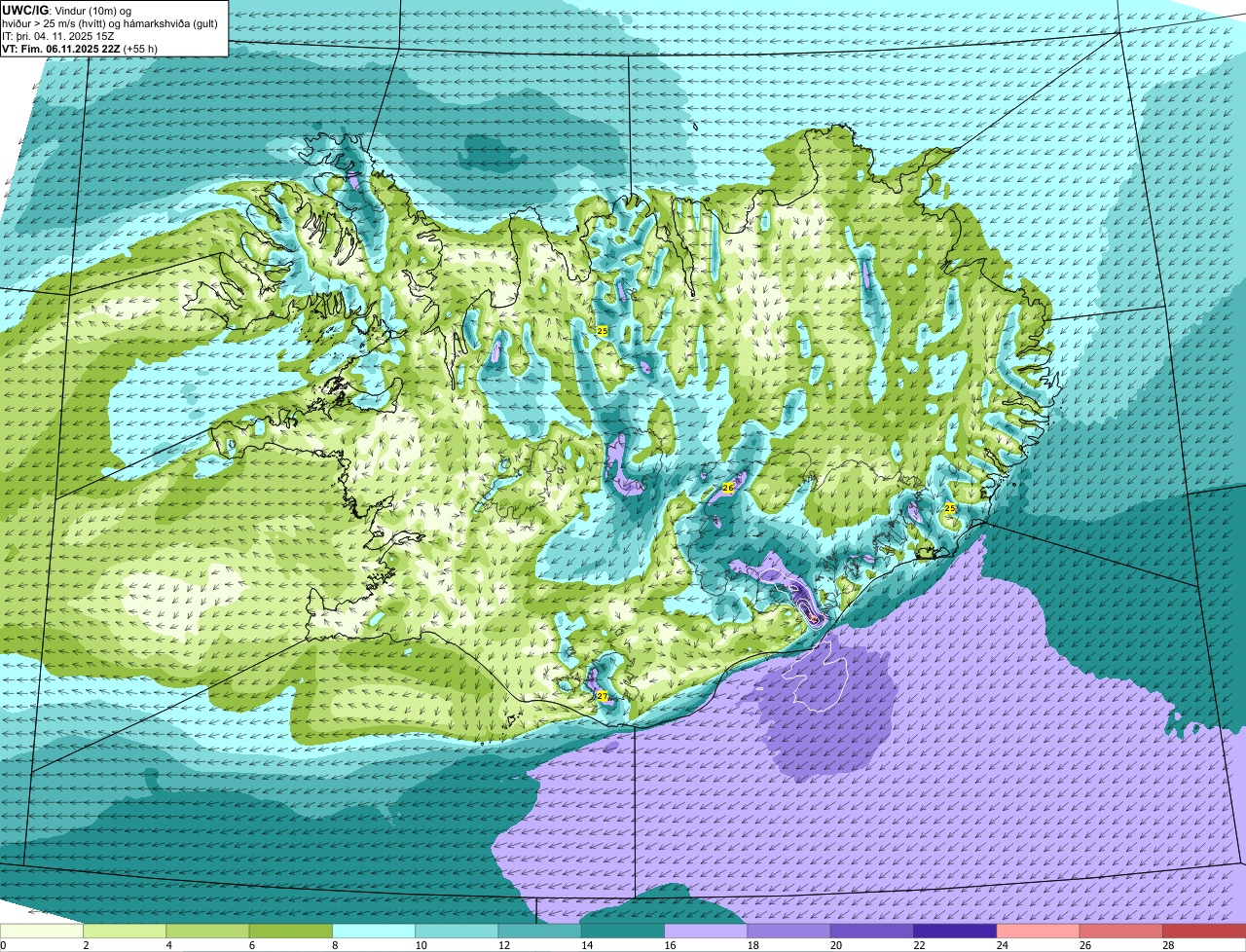Image resolution: width=1246 pixels, height=952 pixels.
Task: Select the 8–10 m/s light cyan legend swatch
Action: point(374,931)
